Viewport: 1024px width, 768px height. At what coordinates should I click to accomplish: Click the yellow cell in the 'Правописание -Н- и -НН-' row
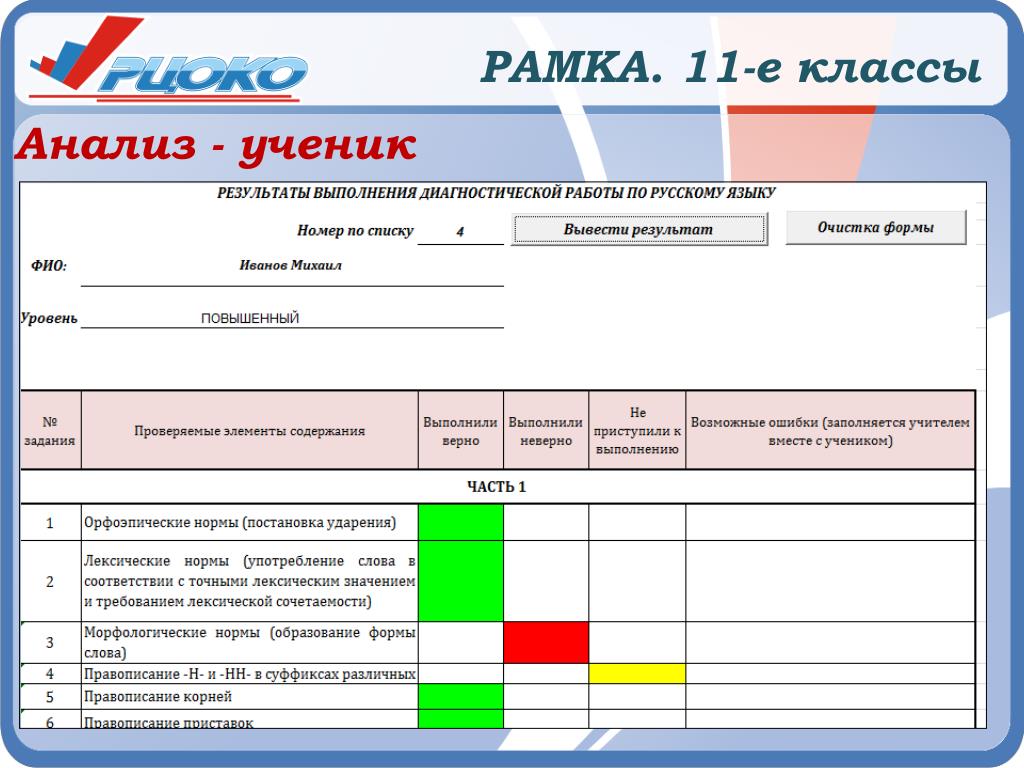click(x=637, y=673)
